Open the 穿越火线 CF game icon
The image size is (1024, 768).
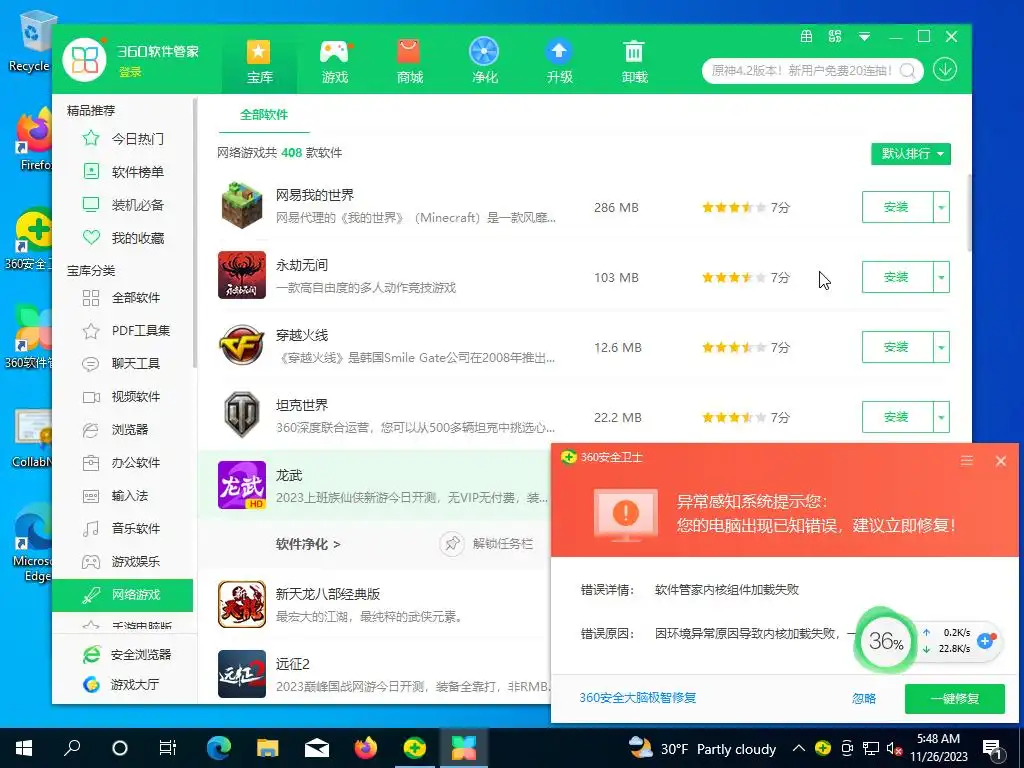[x=242, y=345]
